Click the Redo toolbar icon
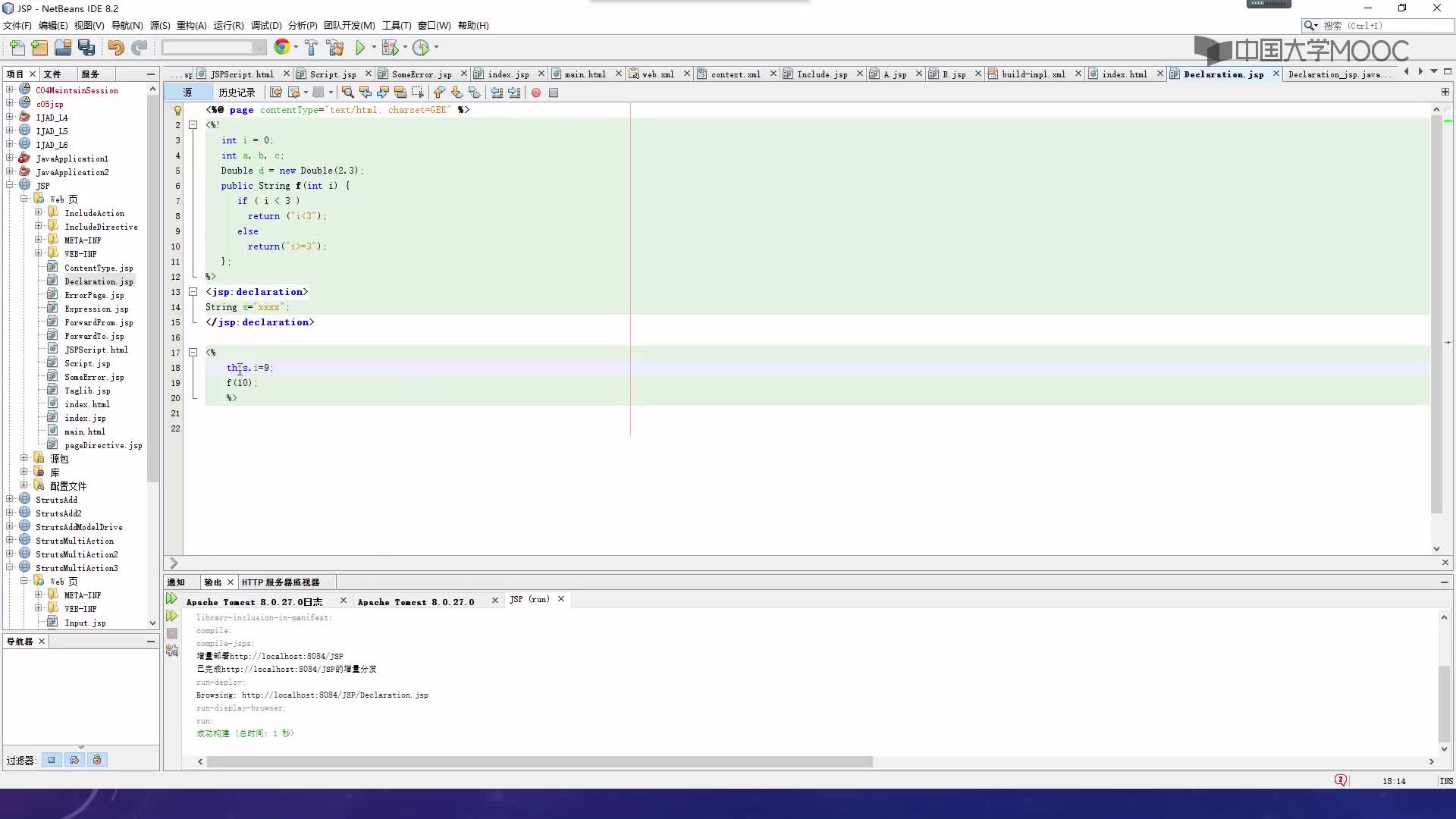The image size is (1456, 819). pos(139,48)
